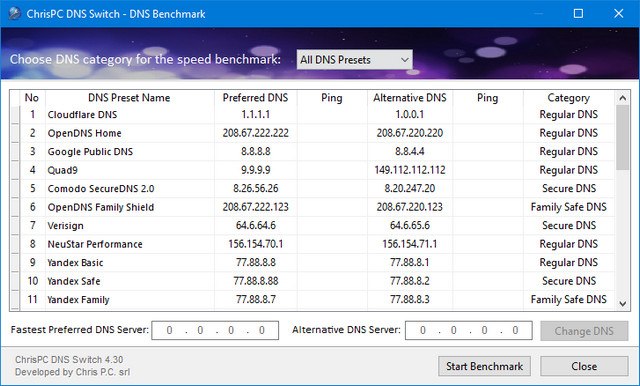Click the vertical scrollbar thumb
This screenshot has height=386, width=640.
tap(622, 138)
